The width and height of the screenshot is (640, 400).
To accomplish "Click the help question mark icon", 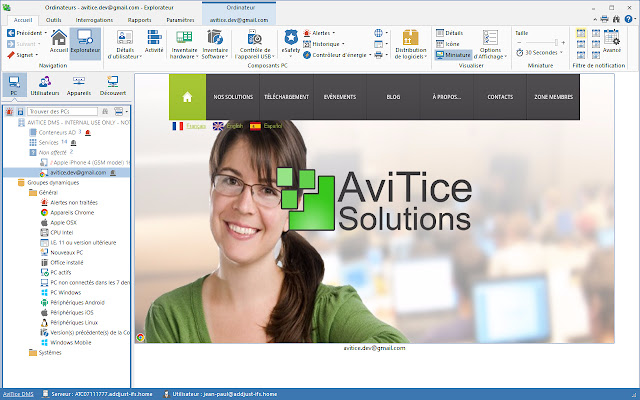I will [628, 19].
